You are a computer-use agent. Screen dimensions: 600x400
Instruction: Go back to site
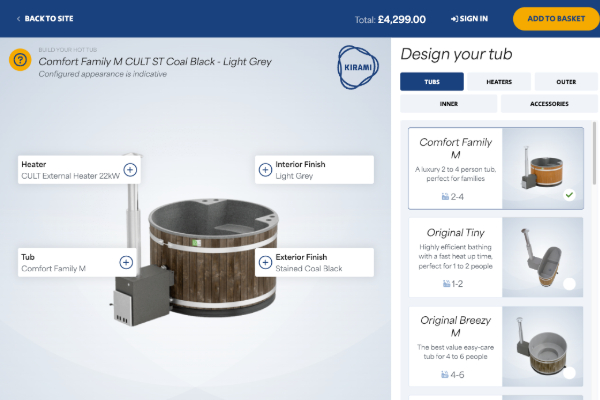coord(45,18)
